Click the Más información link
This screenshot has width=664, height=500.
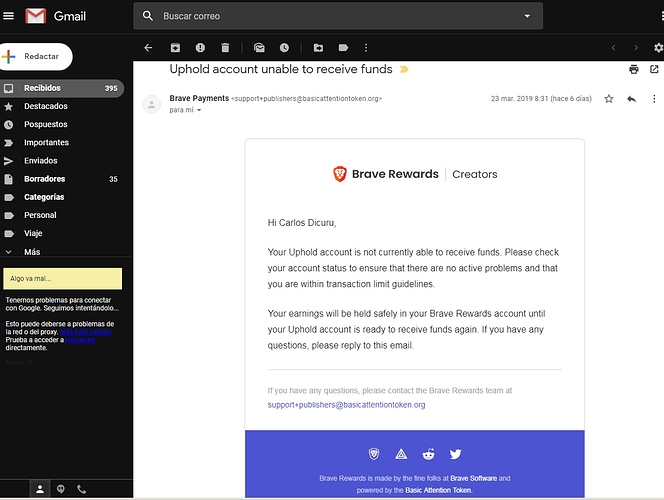86,332
